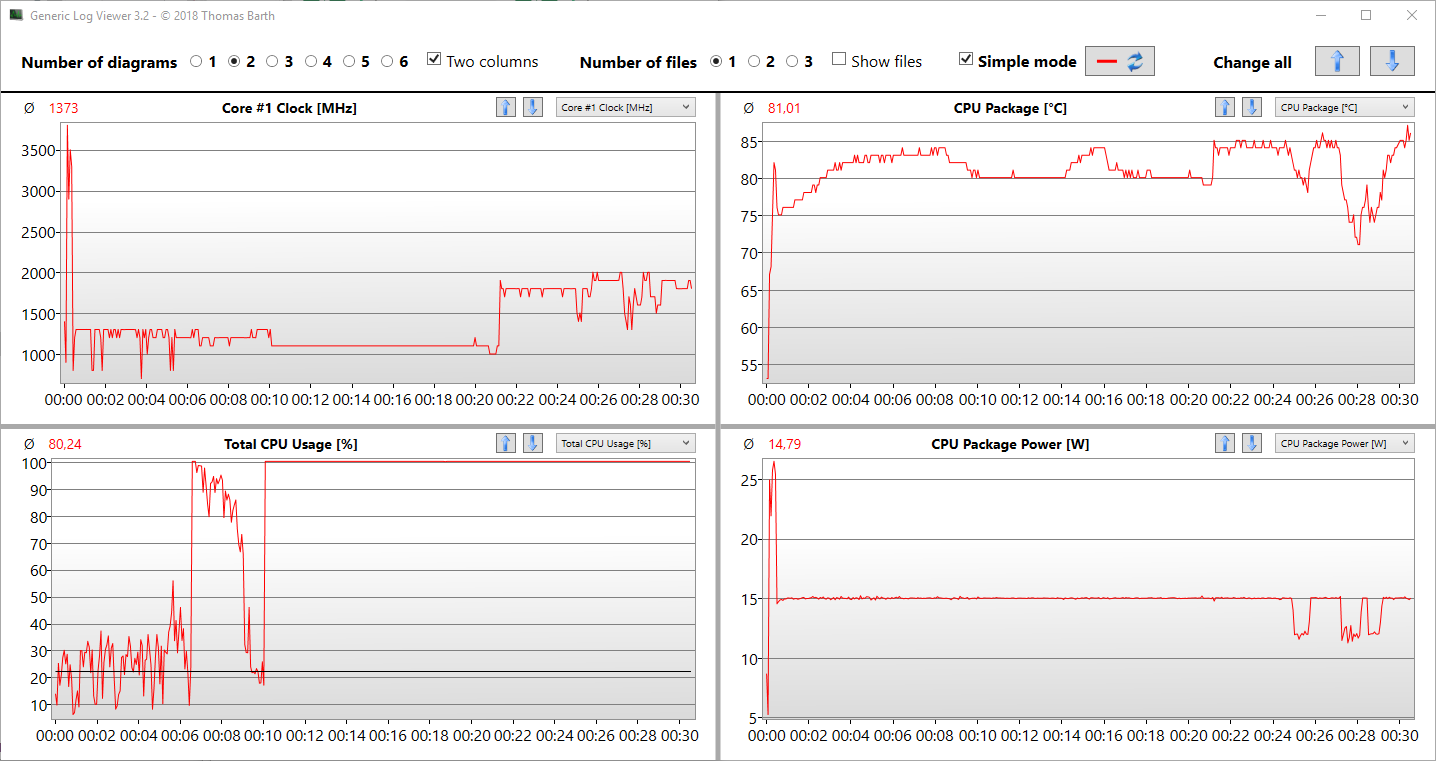This screenshot has width=1436, height=761.
Task: Click the average value 81,01
Action: [x=784, y=108]
